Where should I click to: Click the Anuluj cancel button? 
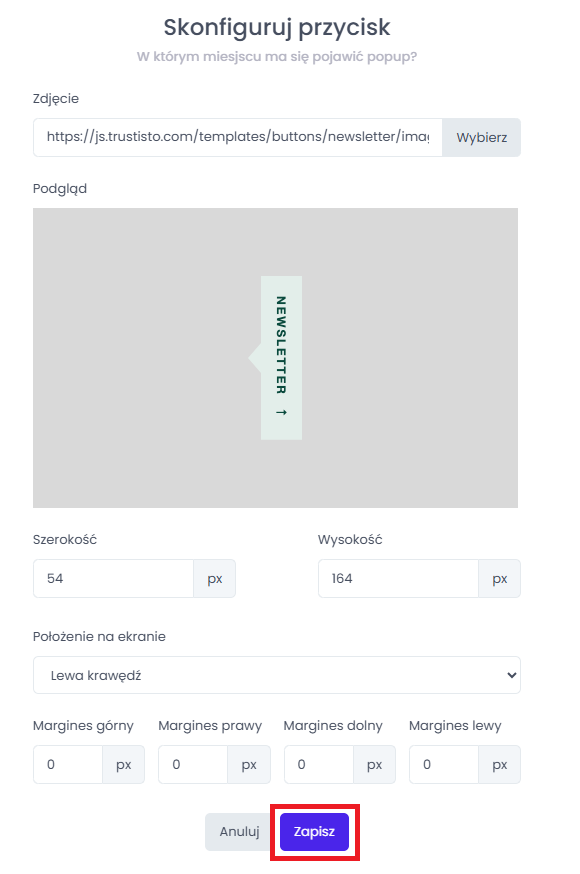pos(240,832)
